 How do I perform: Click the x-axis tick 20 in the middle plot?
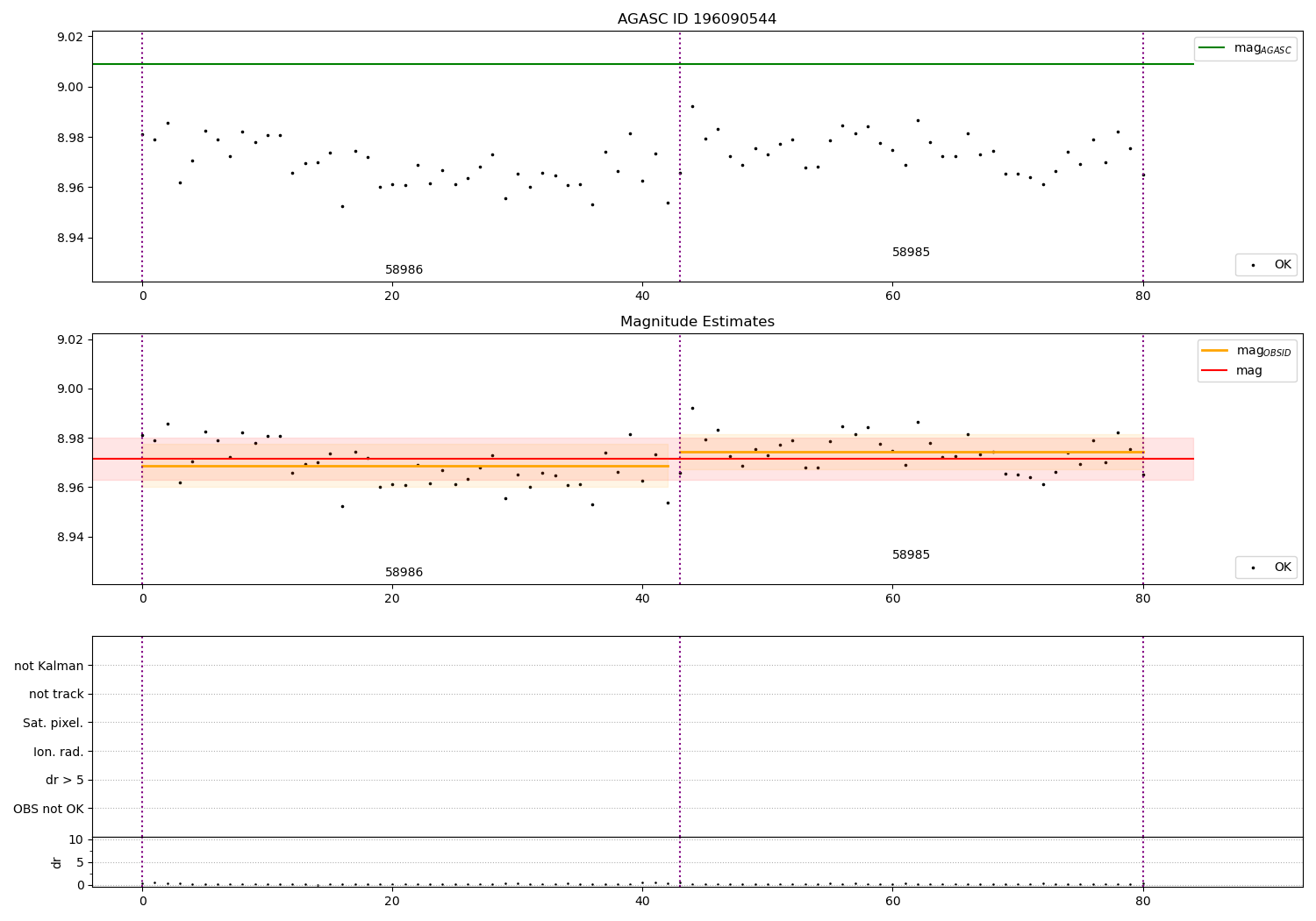(392, 598)
